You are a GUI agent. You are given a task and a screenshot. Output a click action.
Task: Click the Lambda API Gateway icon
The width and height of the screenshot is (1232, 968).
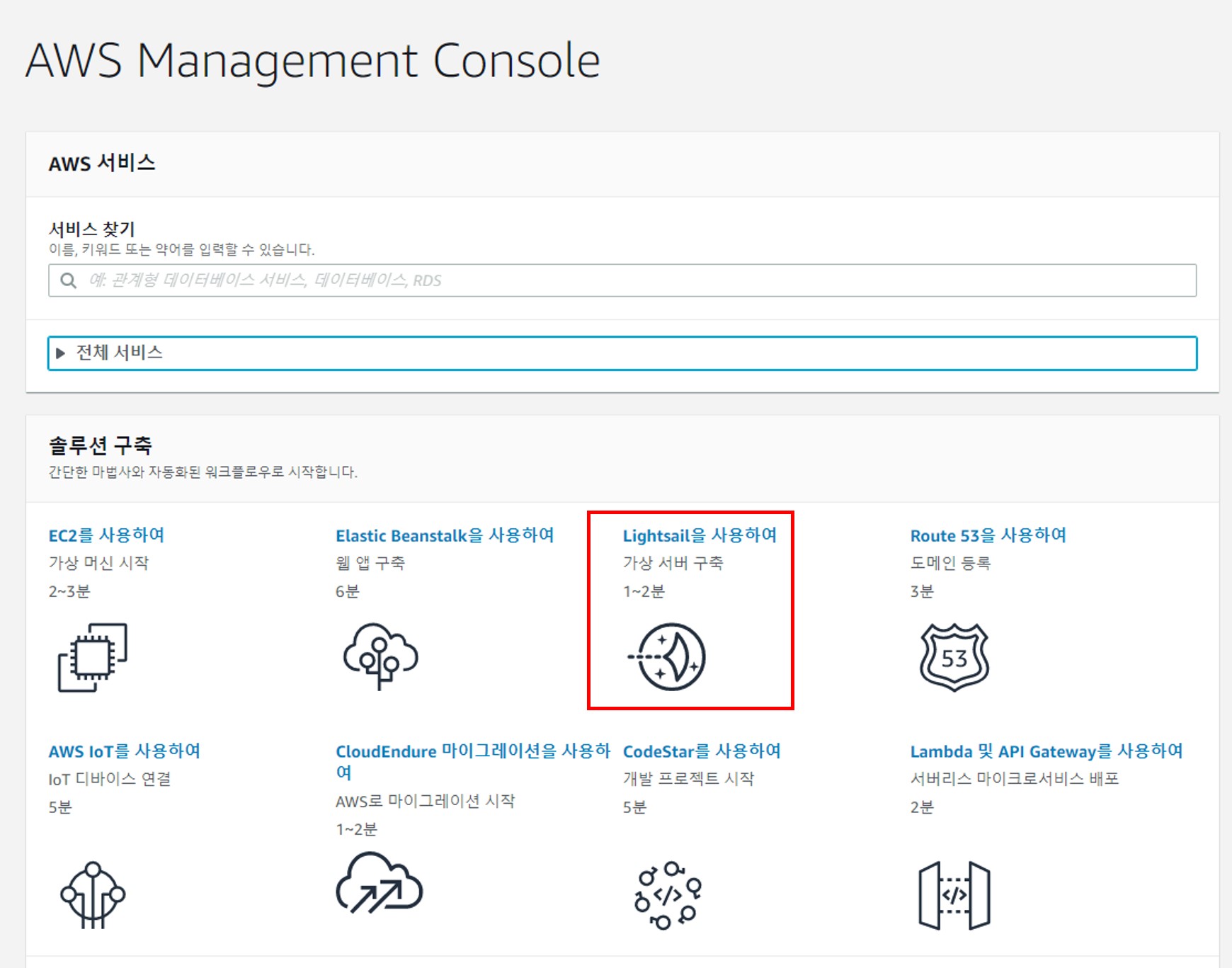tap(954, 895)
